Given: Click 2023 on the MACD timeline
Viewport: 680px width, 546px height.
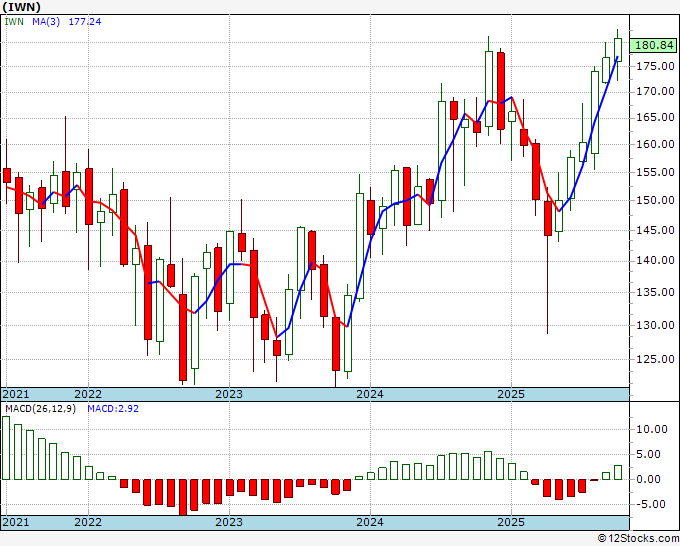Looking at the screenshot, I should (229, 522).
